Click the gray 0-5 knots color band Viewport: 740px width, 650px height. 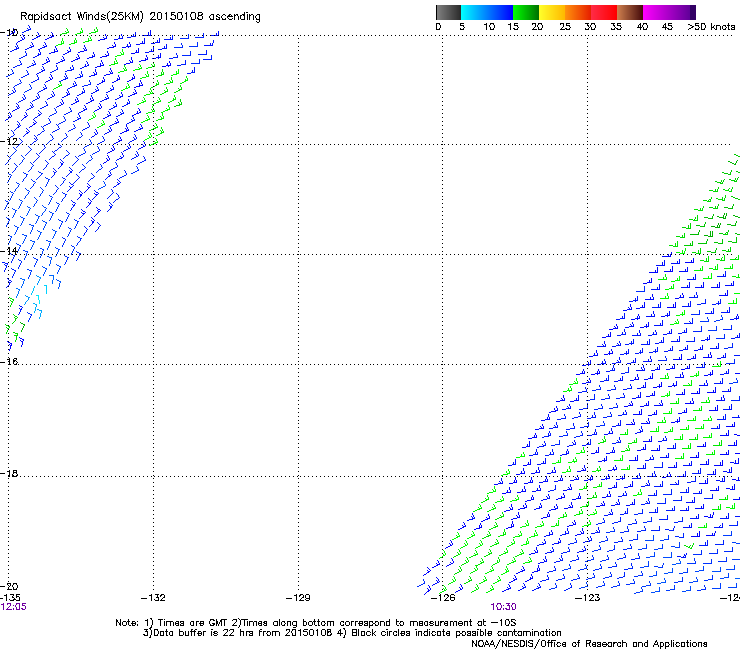448,12
